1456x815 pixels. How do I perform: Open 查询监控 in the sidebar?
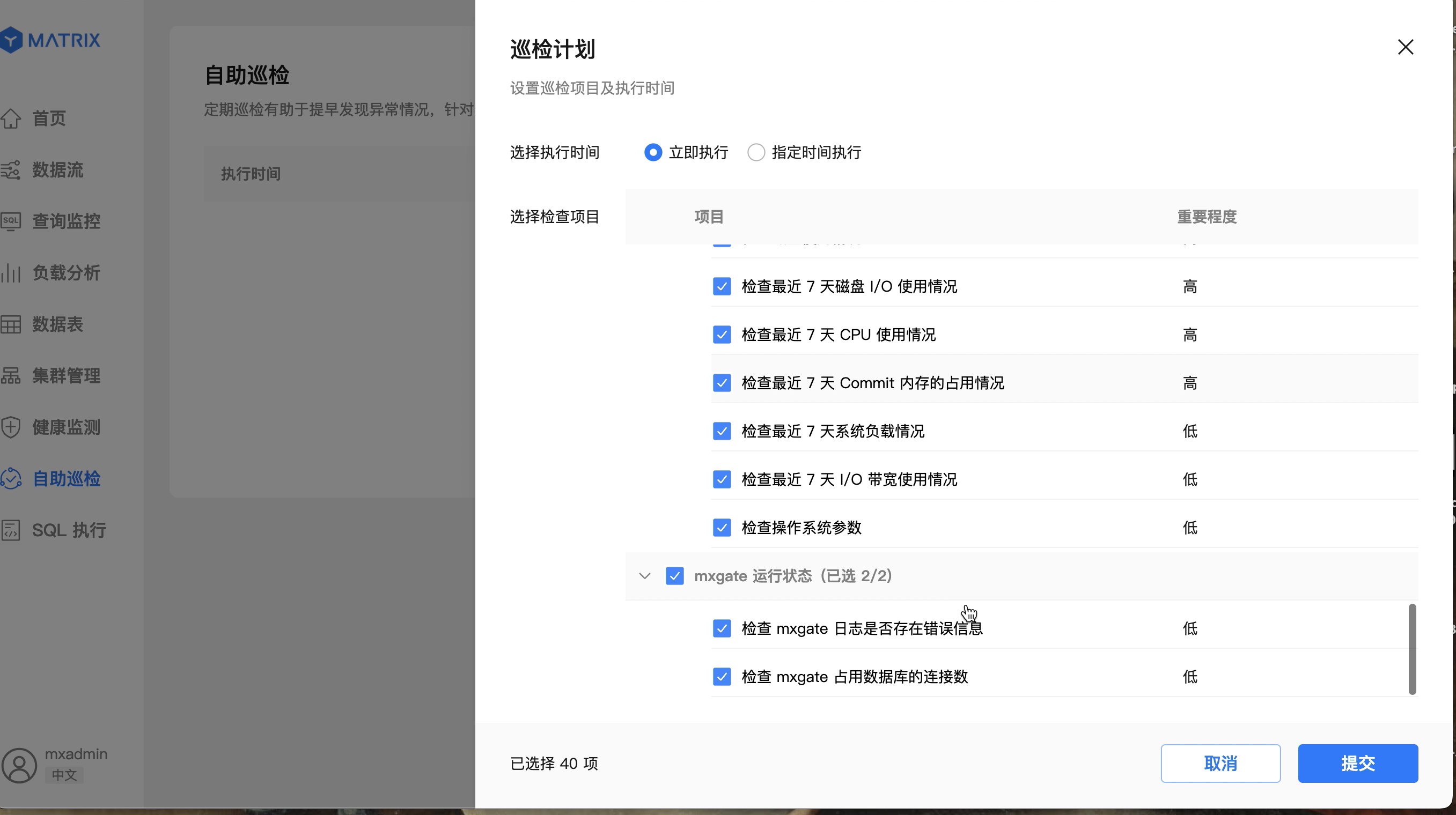point(66,221)
